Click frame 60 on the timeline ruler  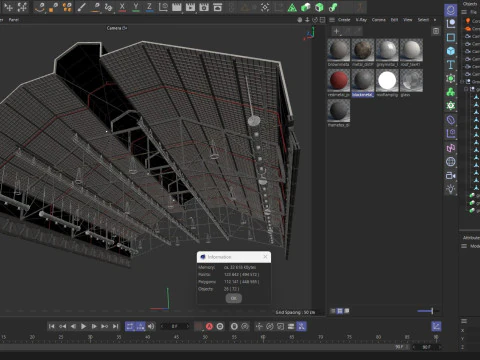(263, 337)
